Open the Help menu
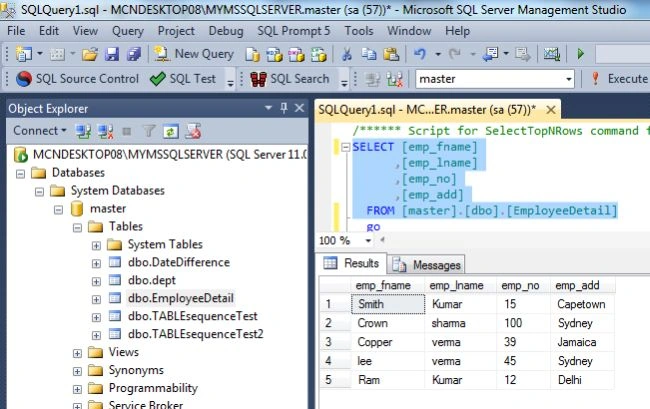The image size is (650, 409). (x=457, y=31)
